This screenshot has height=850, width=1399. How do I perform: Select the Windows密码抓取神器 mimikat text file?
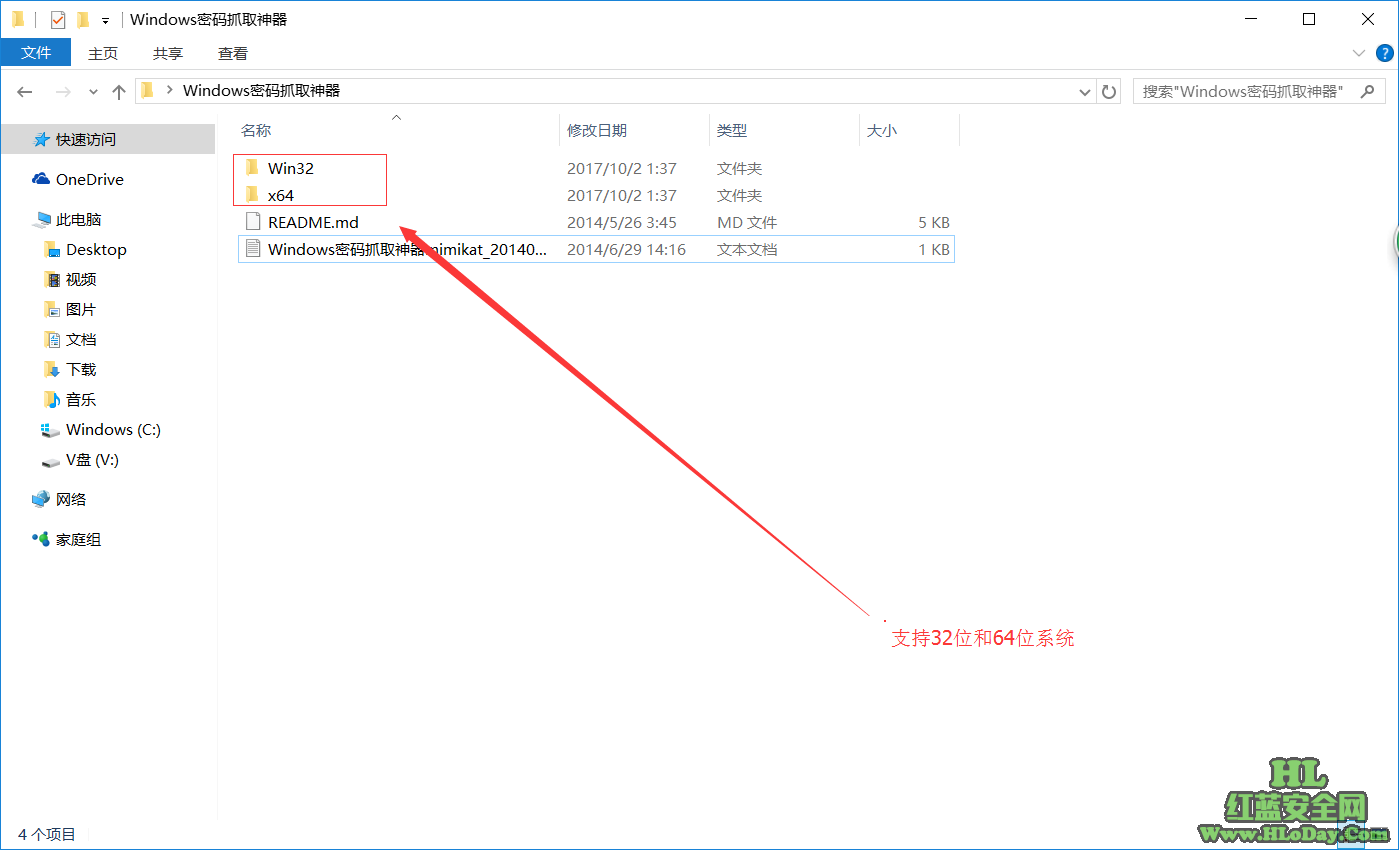coord(596,250)
